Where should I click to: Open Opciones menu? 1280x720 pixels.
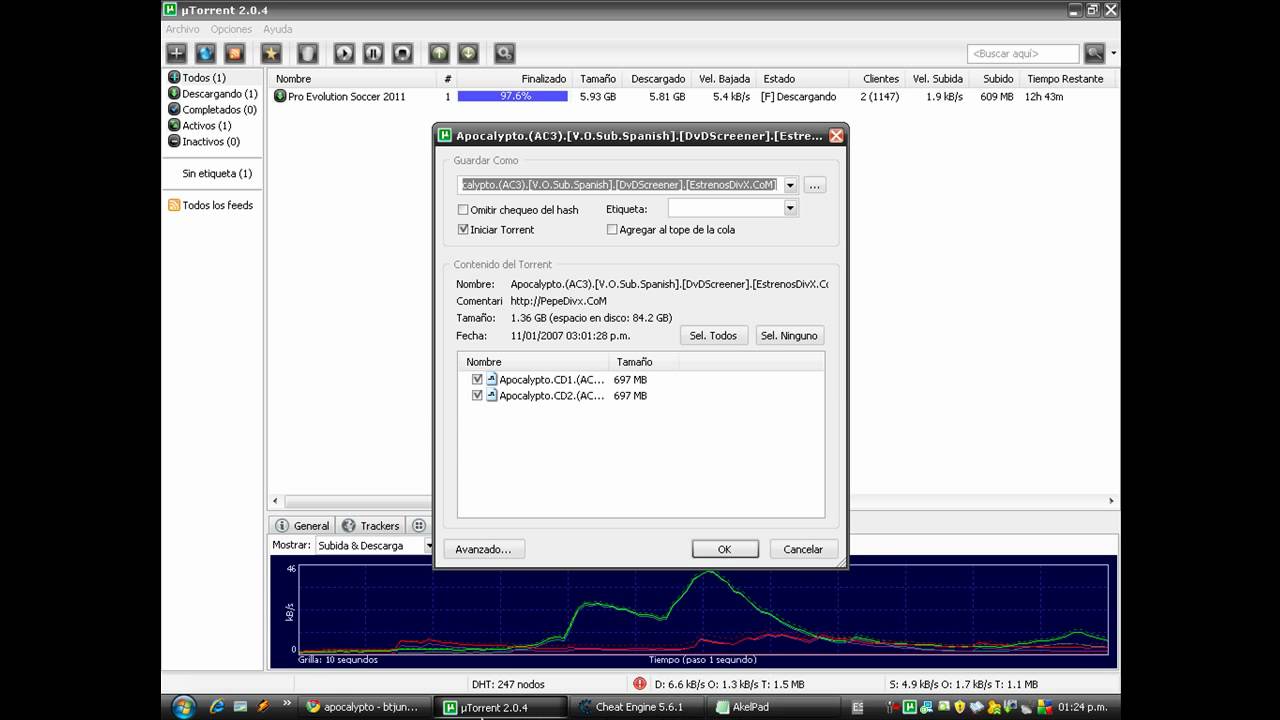(x=231, y=29)
